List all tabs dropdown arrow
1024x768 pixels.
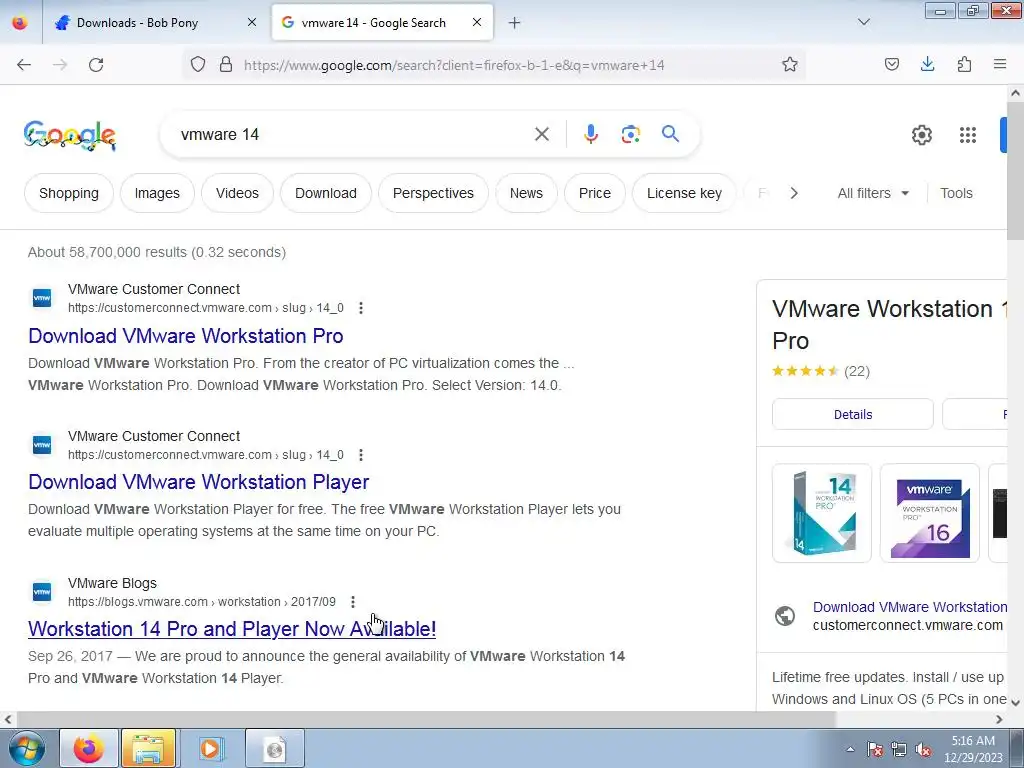(864, 22)
